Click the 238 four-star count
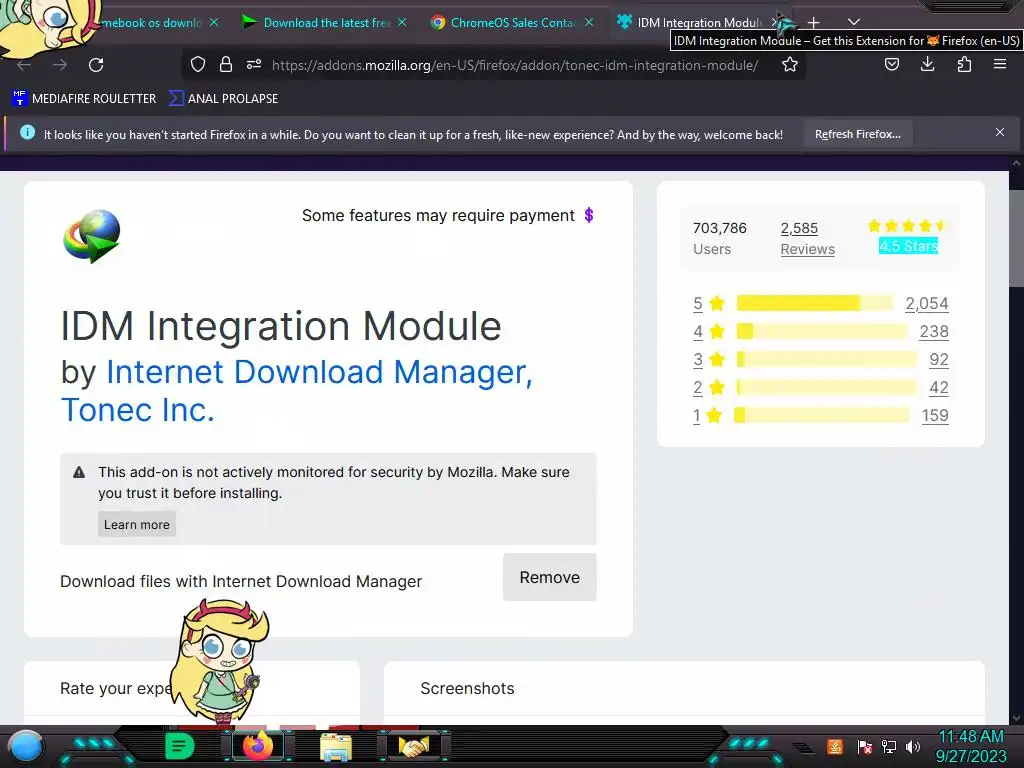This screenshot has width=1024, height=768. [x=934, y=332]
